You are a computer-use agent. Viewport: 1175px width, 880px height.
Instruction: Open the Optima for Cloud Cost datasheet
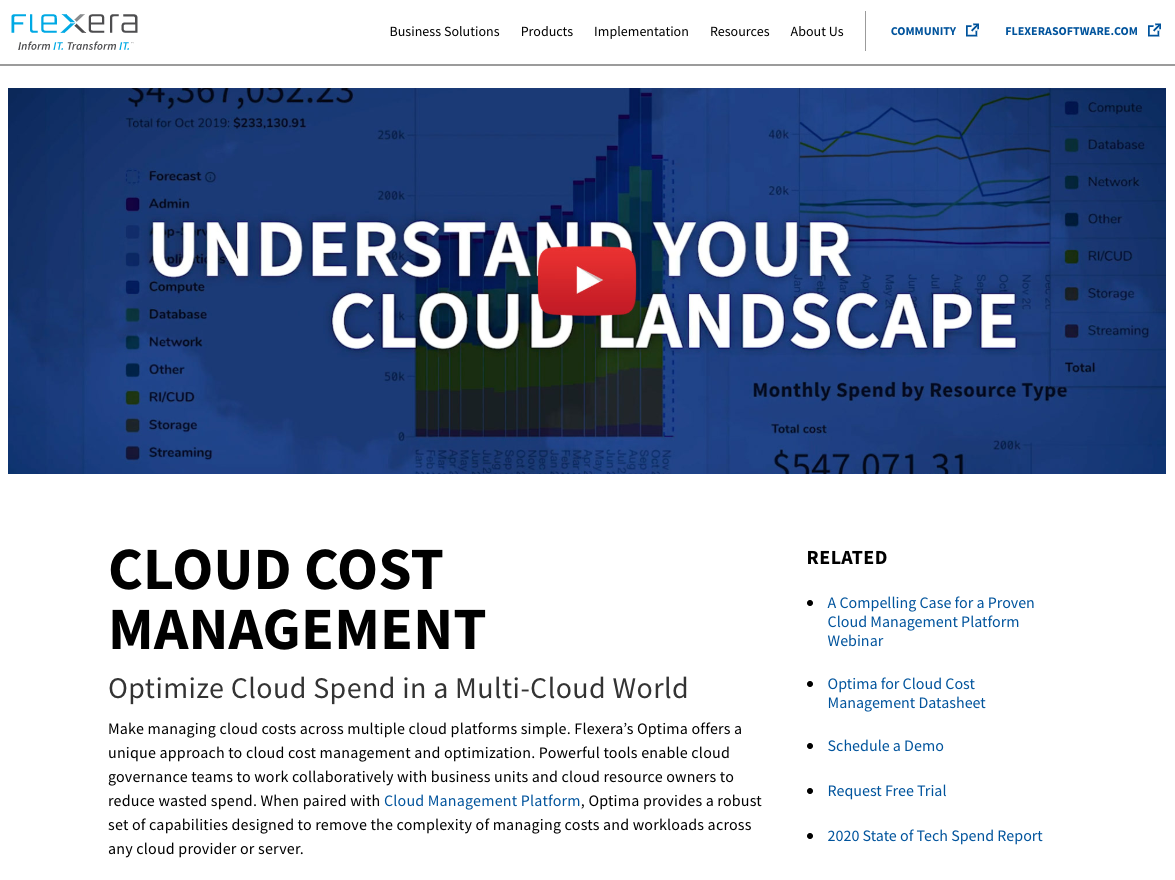(905, 693)
